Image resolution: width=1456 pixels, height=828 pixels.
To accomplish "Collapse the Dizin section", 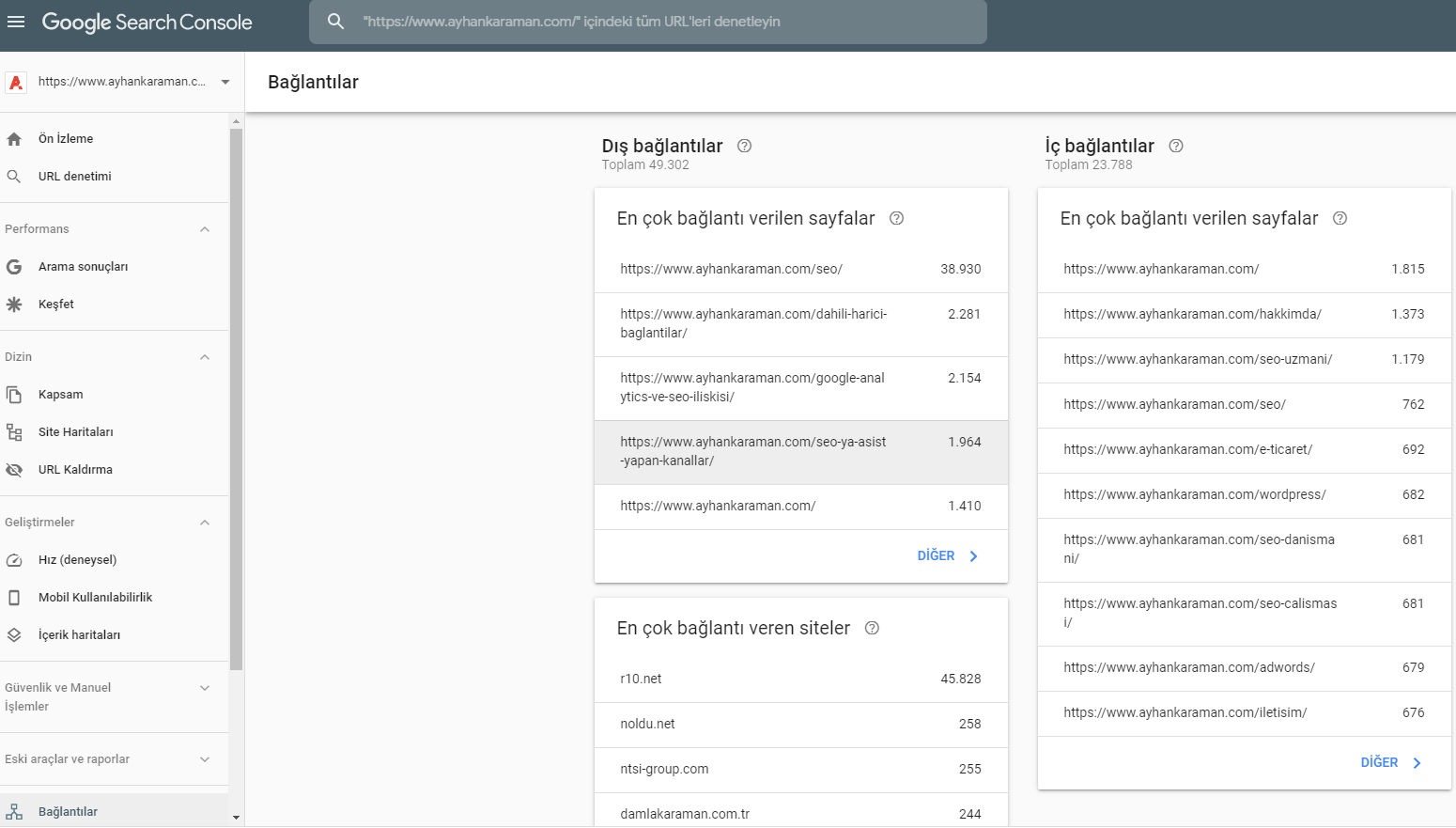I will tap(205, 357).
